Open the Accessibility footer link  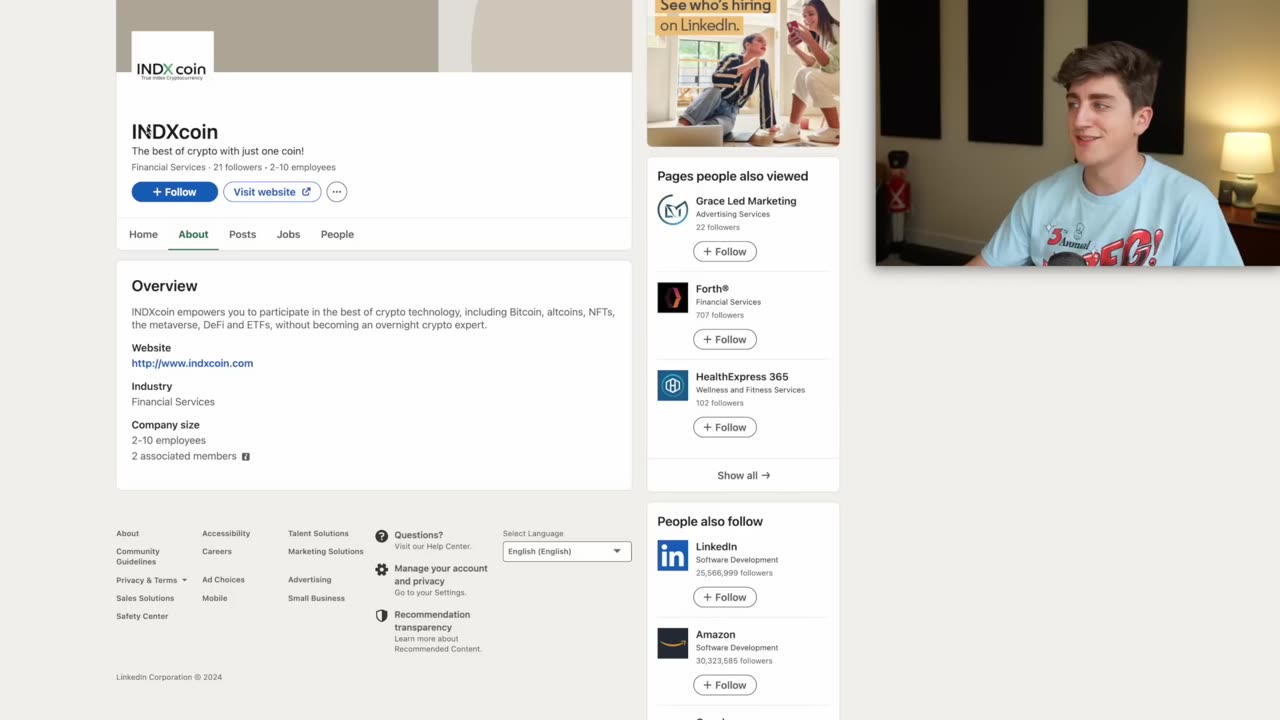226,534
